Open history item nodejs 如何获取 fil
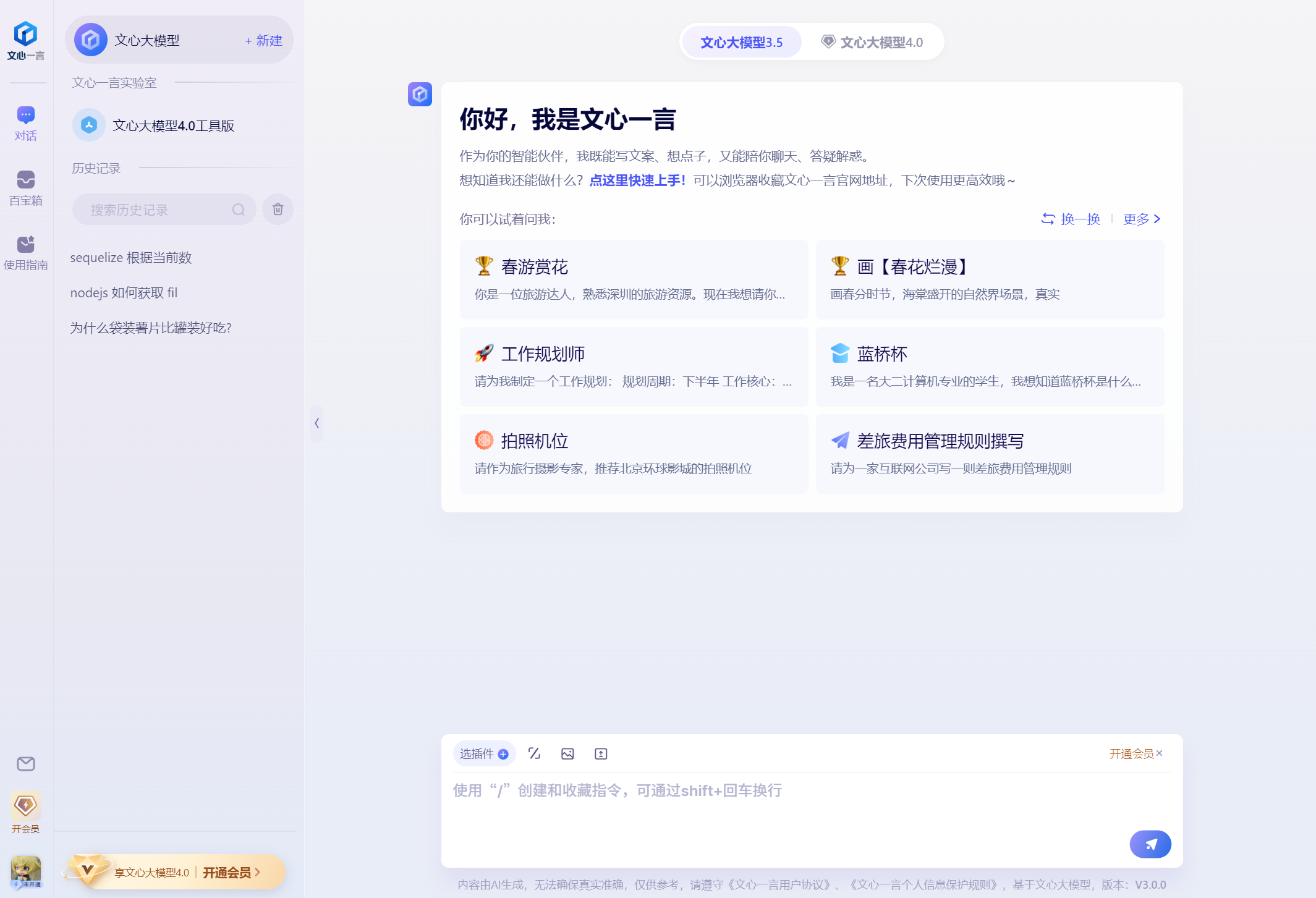This screenshot has height=898, width=1316. 124,293
